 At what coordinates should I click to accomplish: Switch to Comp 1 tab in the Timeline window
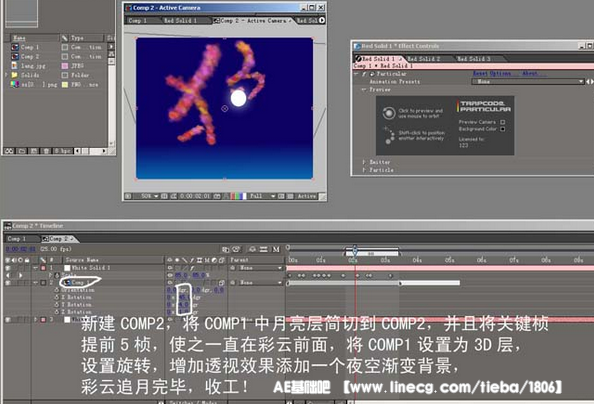[17, 239]
